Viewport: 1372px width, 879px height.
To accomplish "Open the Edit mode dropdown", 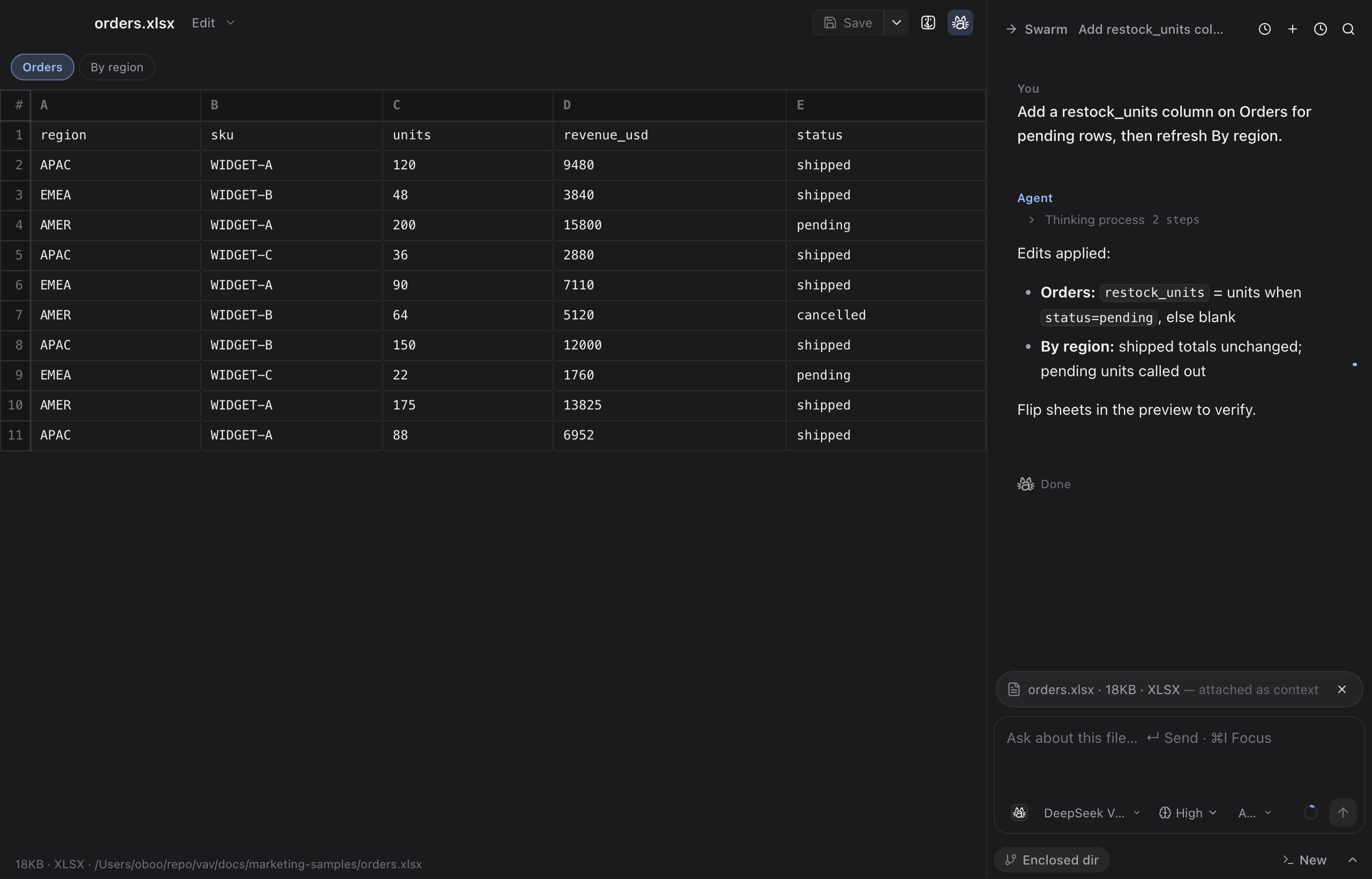I will [x=213, y=23].
